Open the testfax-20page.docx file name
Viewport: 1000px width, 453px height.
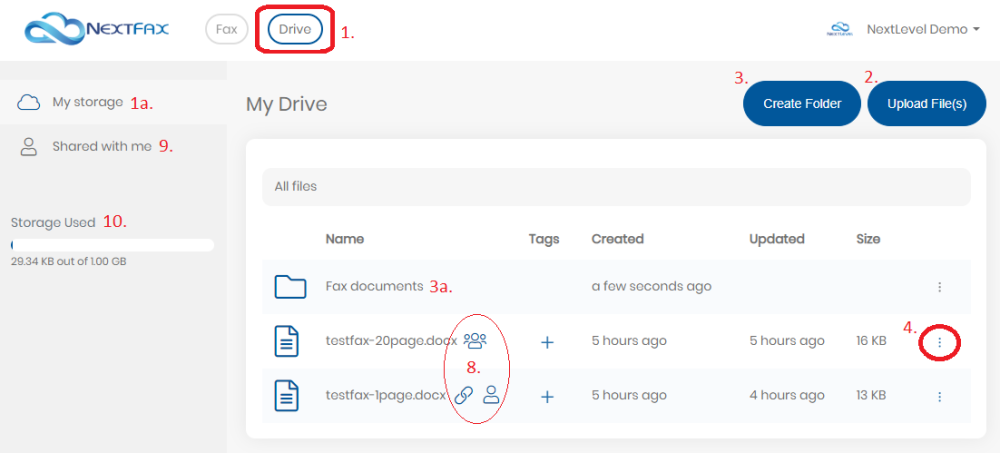(x=391, y=341)
